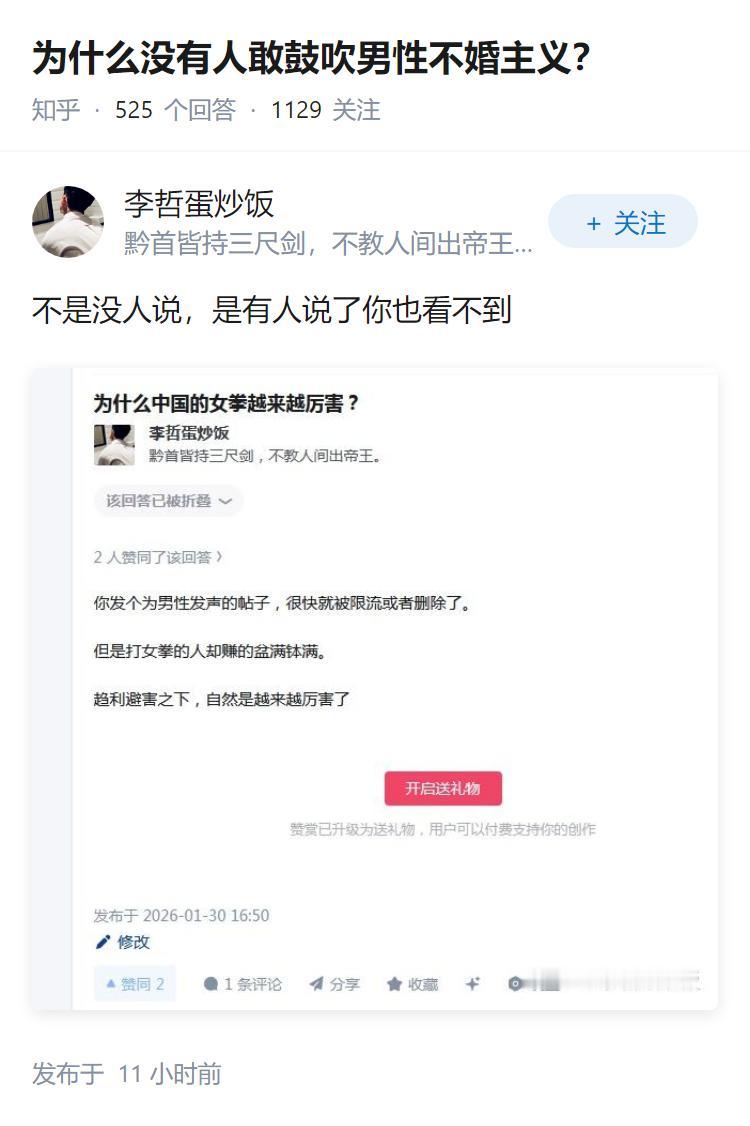Open the question title 为什么没有人敢鼓吹男性不婚主义
The height and width of the screenshot is (1126, 750).
coord(311,57)
